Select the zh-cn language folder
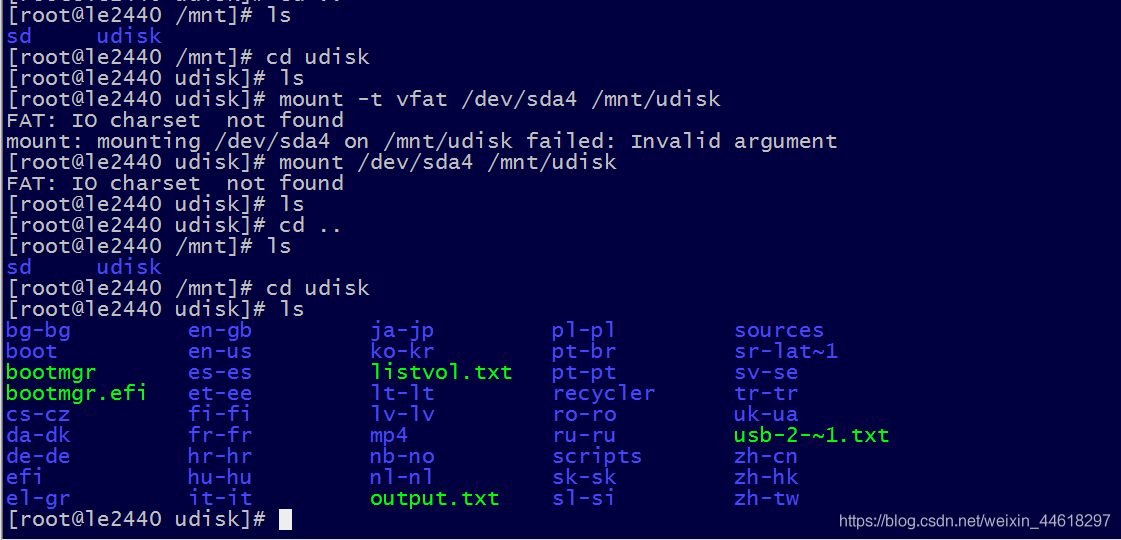Viewport: 1121px width, 540px height. point(766,456)
